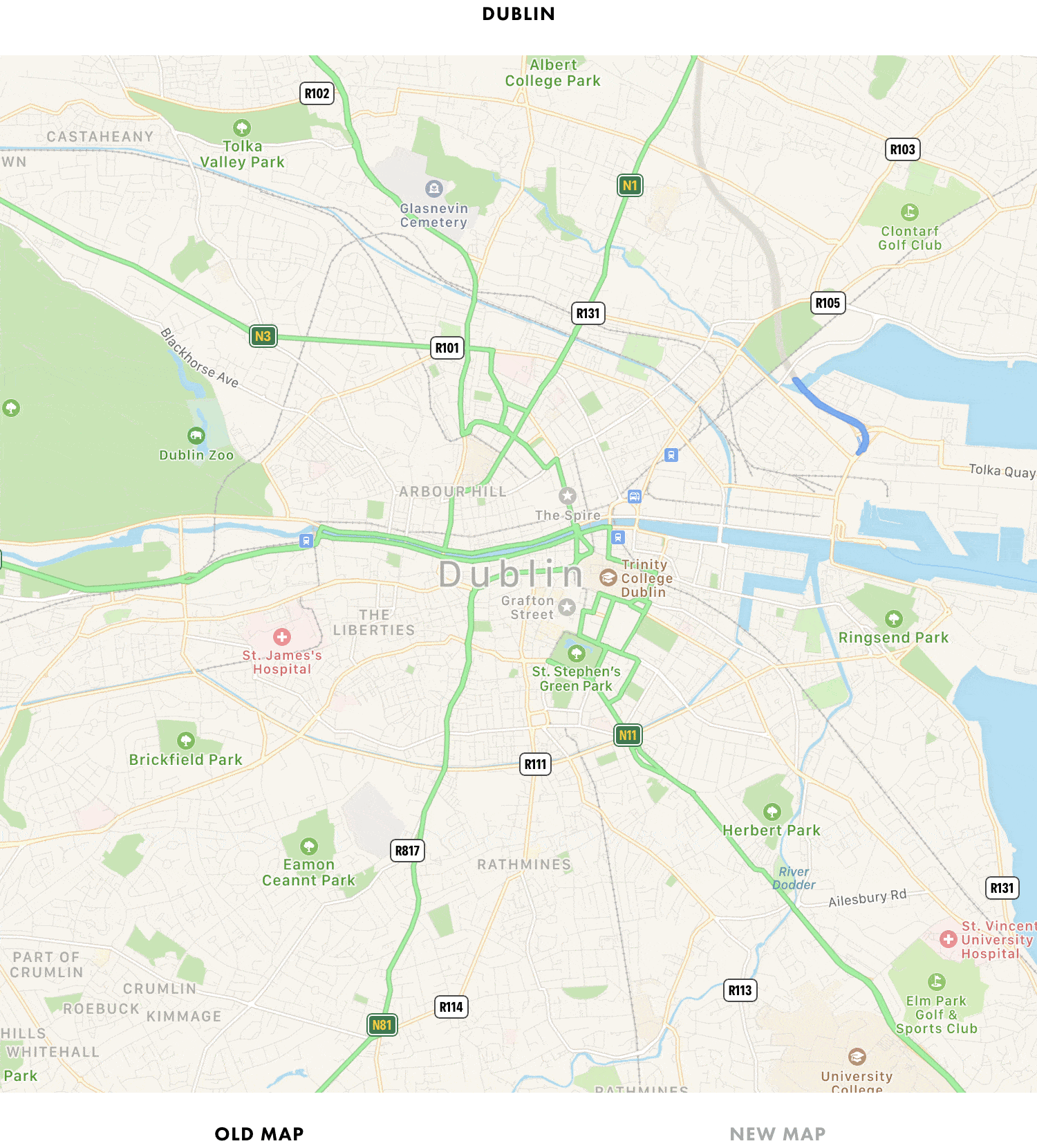Image resolution: width=1037 pixels, height=1148 pixels.
Task: Select the R101 road badge
Action: (x=447, y=348)
